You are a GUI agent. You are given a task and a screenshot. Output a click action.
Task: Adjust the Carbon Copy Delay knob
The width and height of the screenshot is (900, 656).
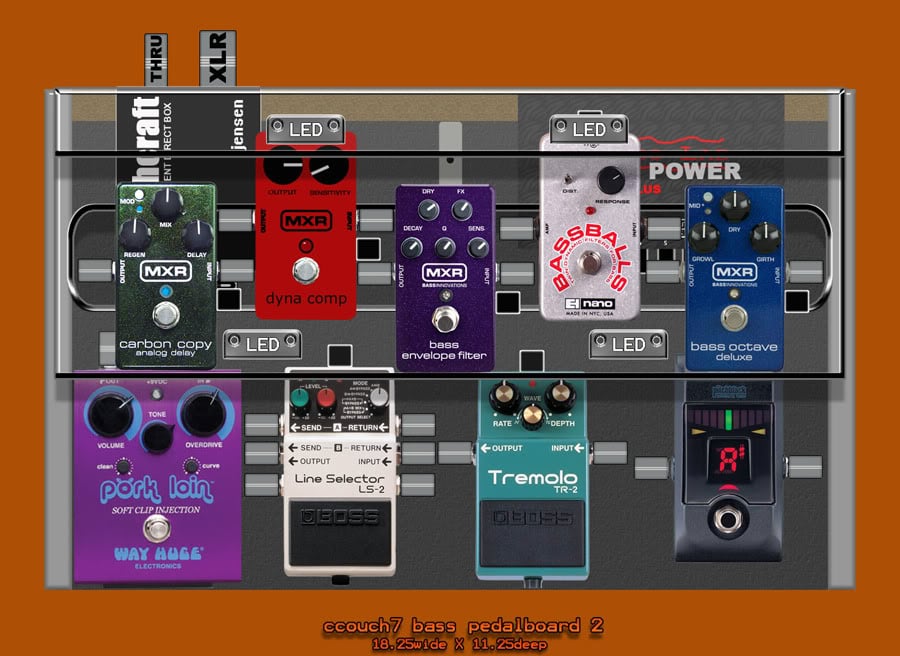coord(198,235)
